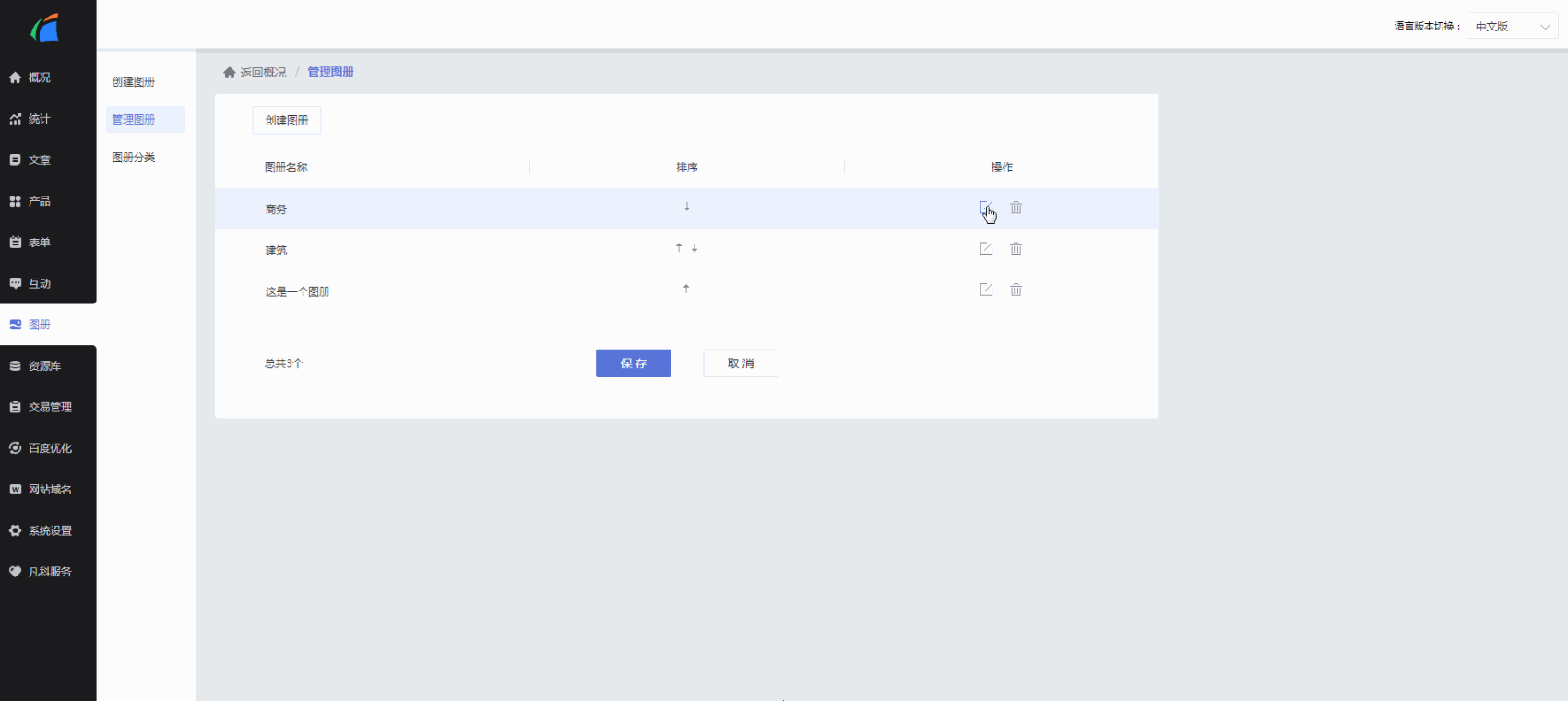Click the home icon beside 返回概况
Image resolution: width=1568 pixels, height=701 pixels.
tap(230, 72)
